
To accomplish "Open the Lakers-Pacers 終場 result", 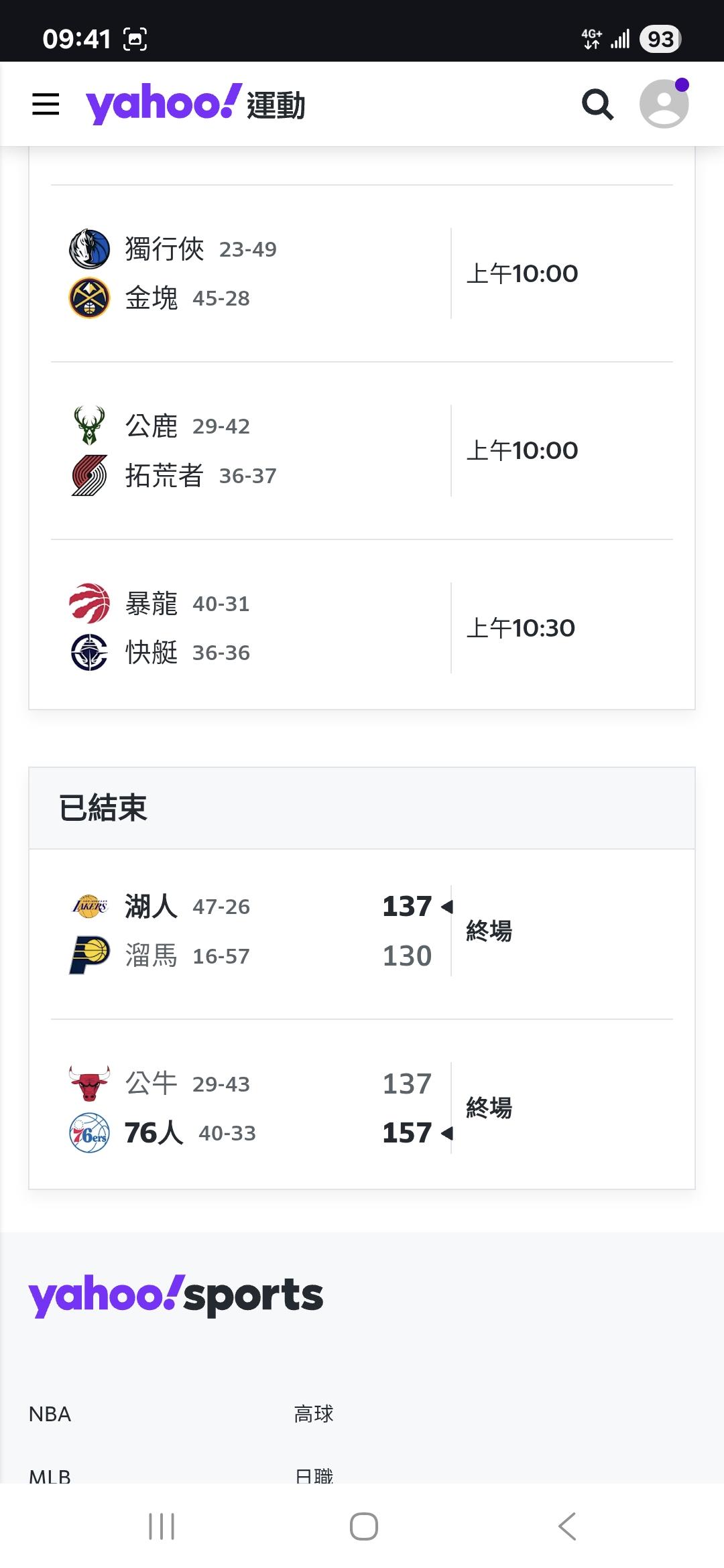I will pyautogui.click(x=489, y=931).
